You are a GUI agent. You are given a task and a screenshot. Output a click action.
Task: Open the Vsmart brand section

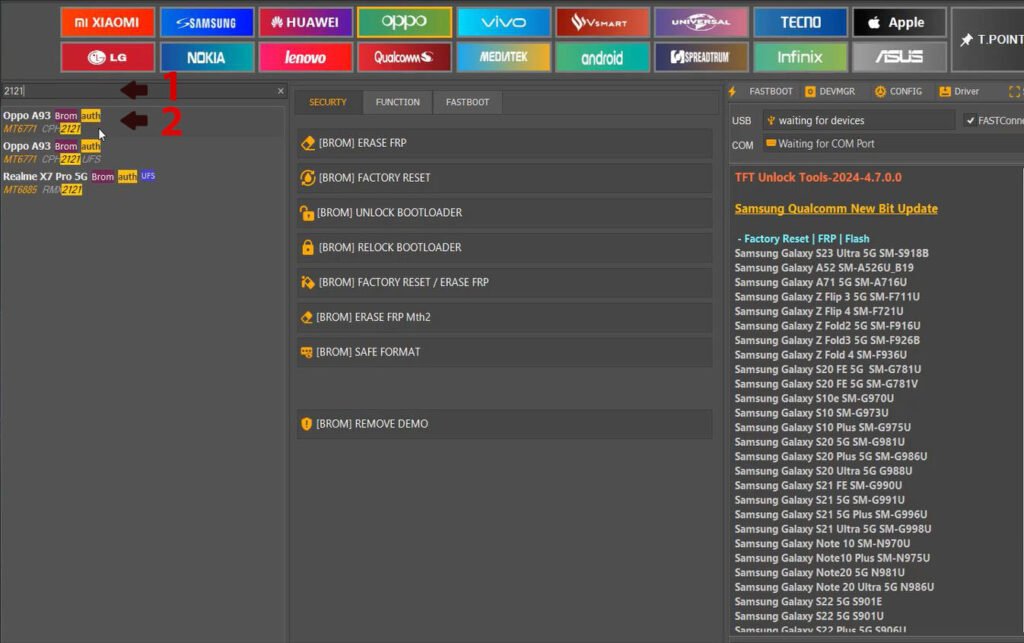pyautogui.click(x=602, y=22)
